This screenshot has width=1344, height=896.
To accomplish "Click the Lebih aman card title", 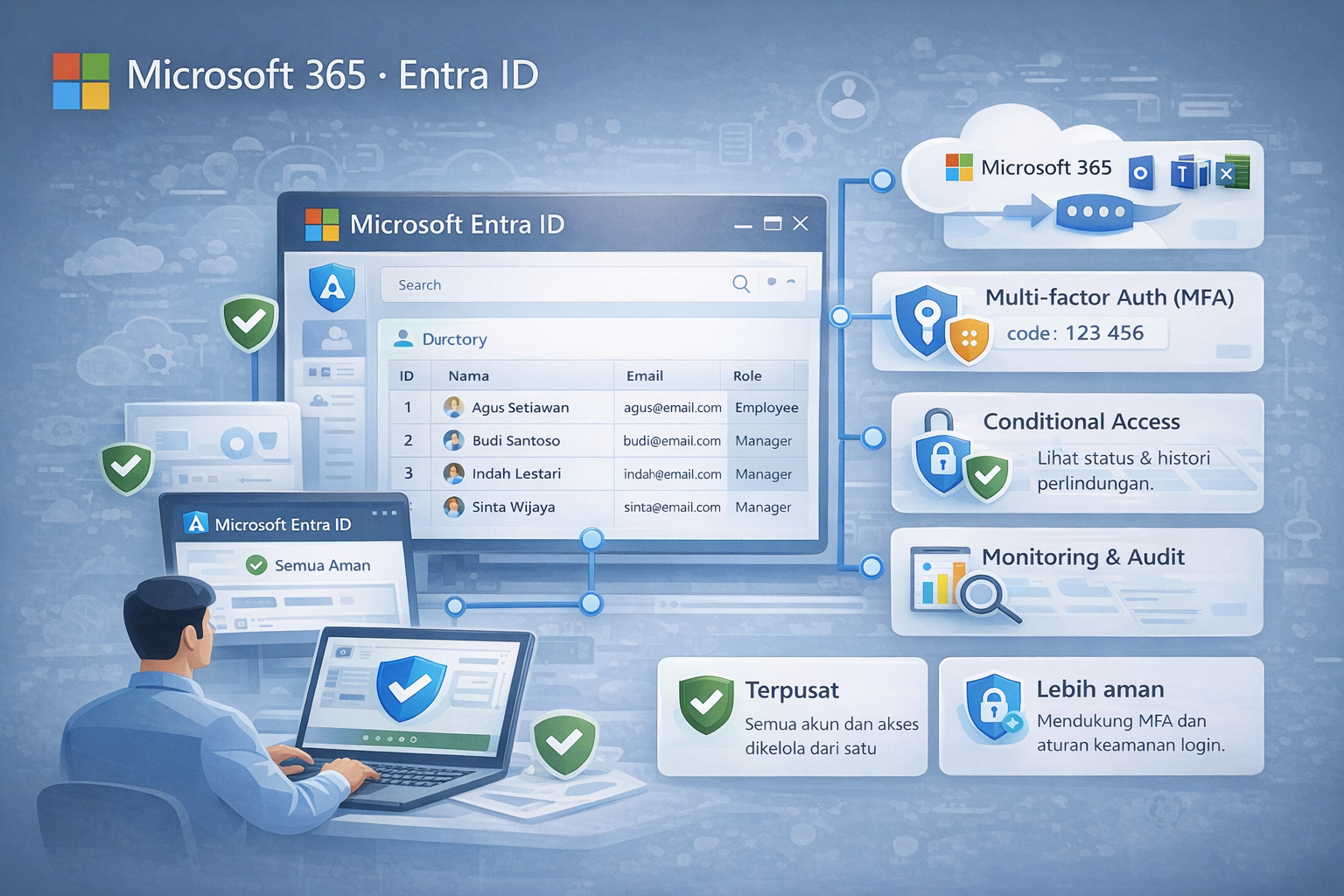I will (1100, 689).
